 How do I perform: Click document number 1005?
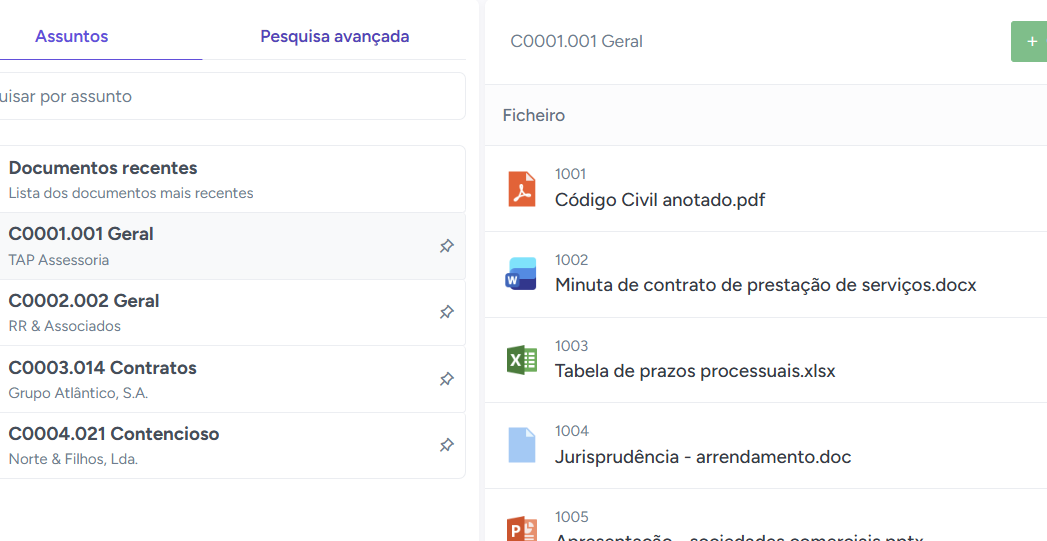[x=572, y=517]
